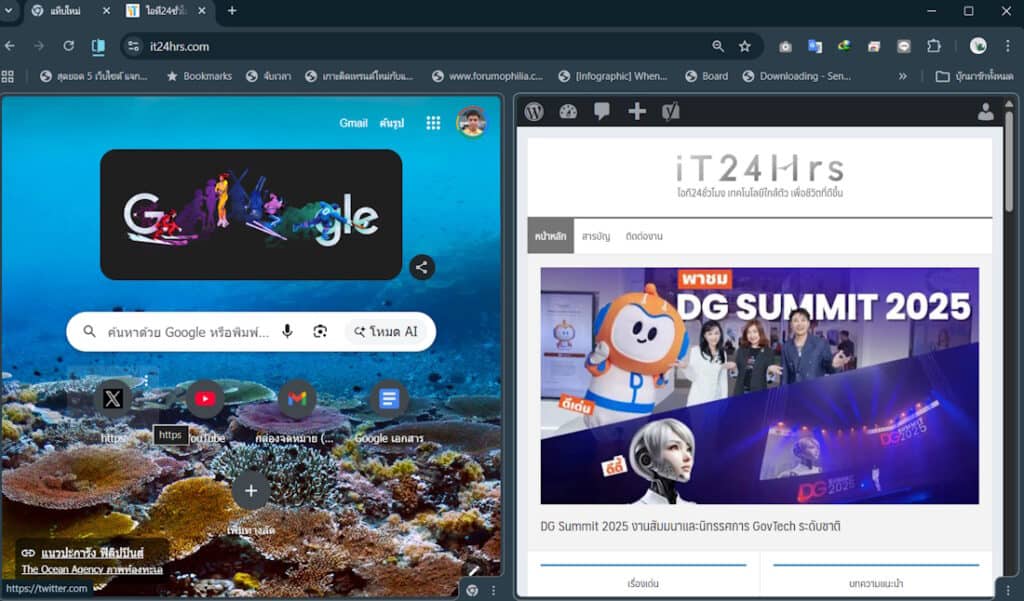Open the DG Summit 2025 banner image
Image resolution: width=1024 pixels, height=601 pixels.
pyautogui.click(x=760, y=385)
